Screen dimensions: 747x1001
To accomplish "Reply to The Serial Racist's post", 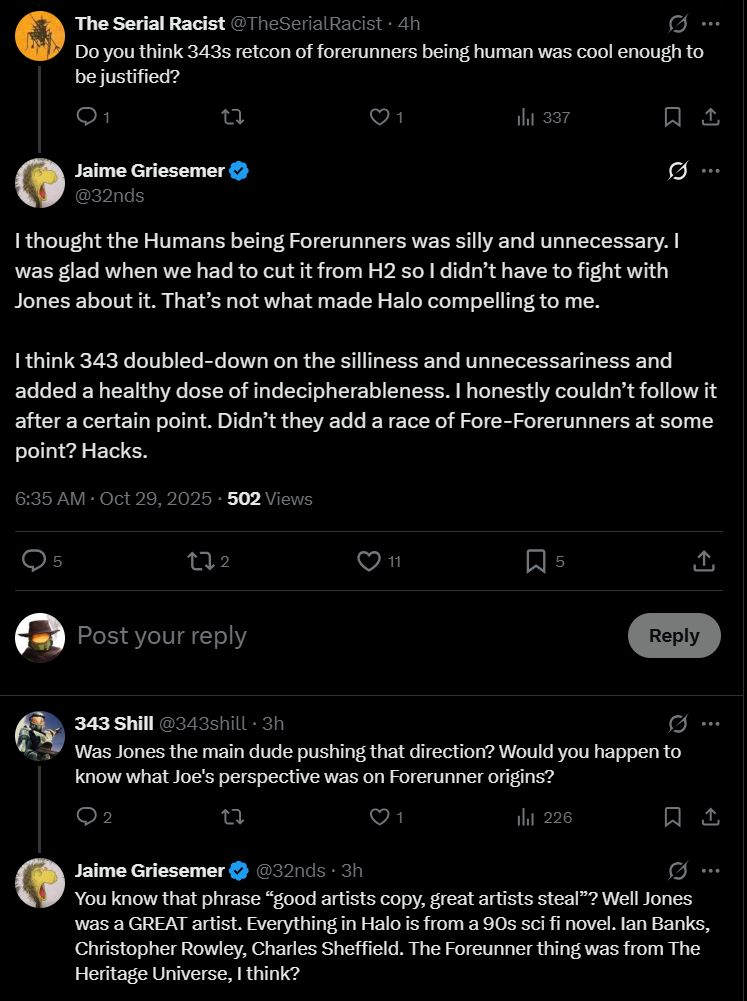I will coord(87,117).
